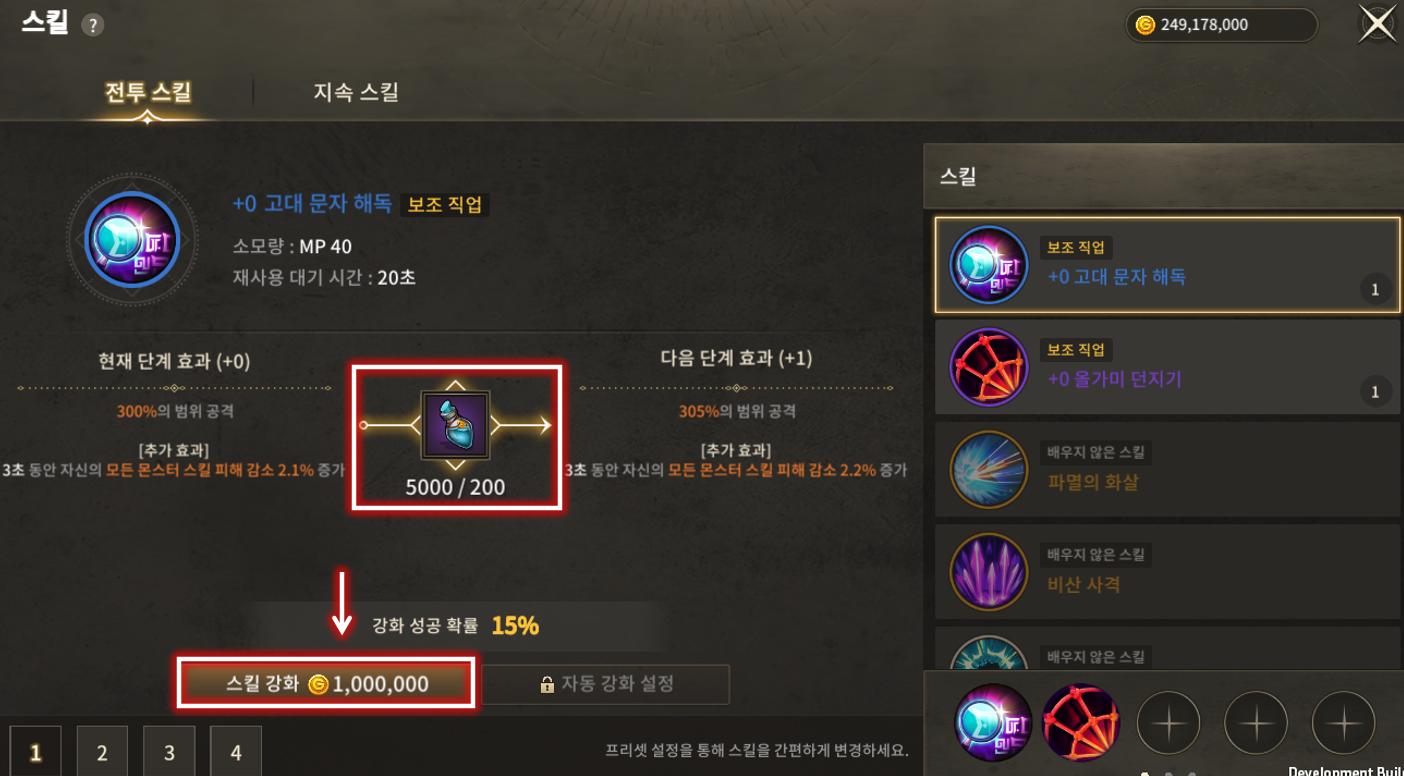Image resolution: width=1404 pixels, height=776 pixels.
Task: Open the third empty skill slot
Action: point(1168,722)
